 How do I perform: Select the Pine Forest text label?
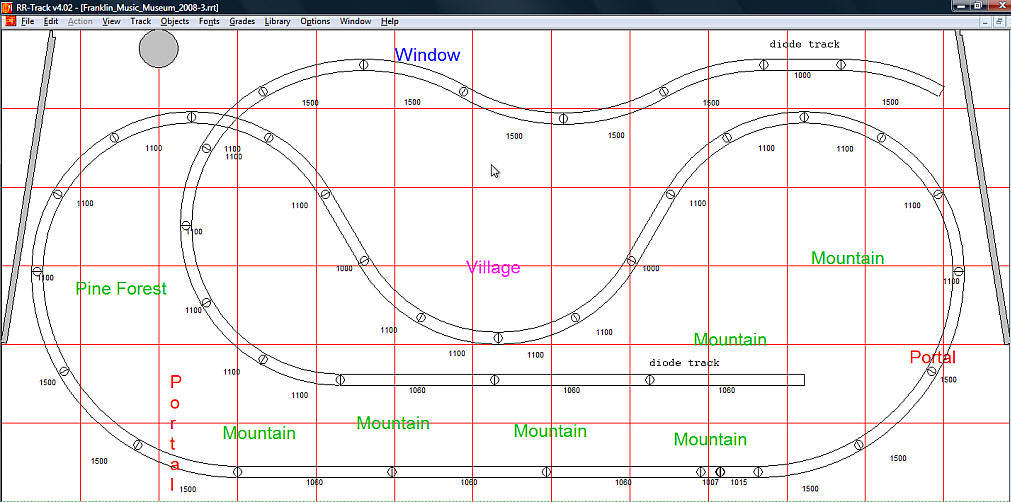pos(121,289)
